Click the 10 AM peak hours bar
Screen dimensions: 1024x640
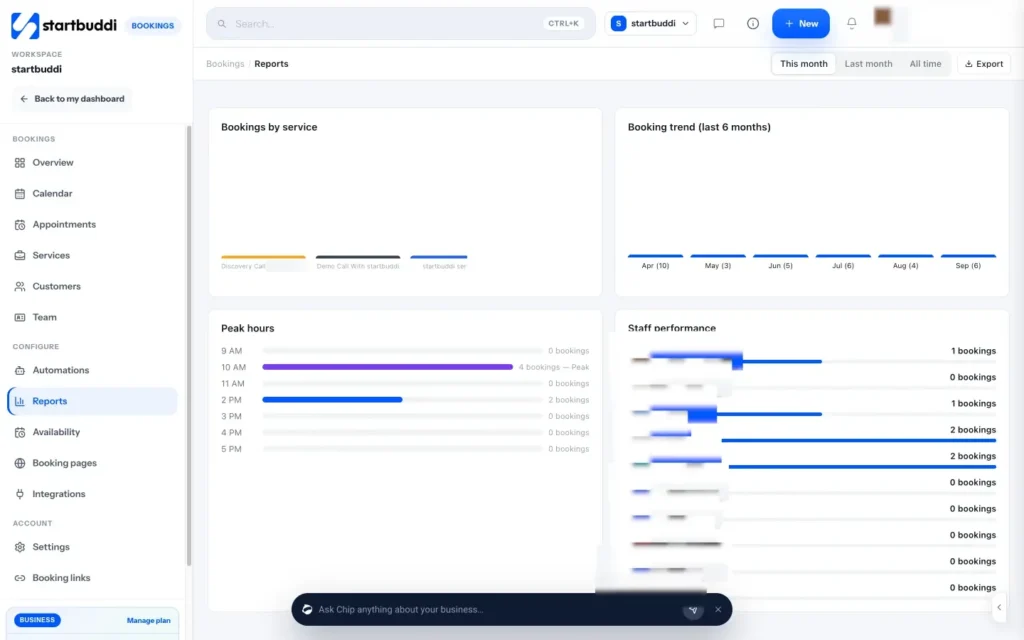point(387,367)
